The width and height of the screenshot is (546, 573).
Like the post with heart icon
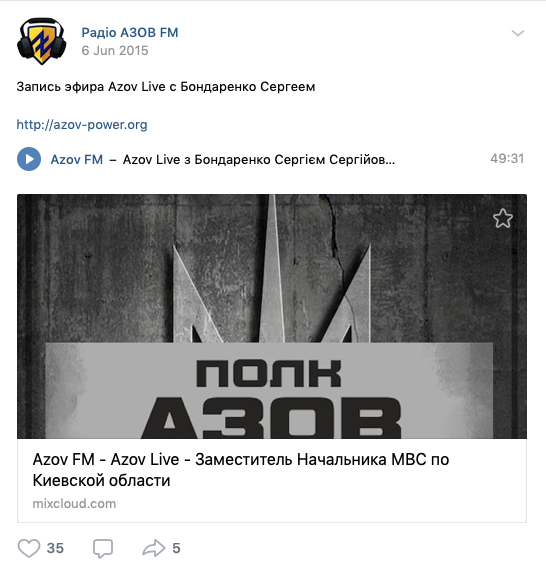pos(29,548)
